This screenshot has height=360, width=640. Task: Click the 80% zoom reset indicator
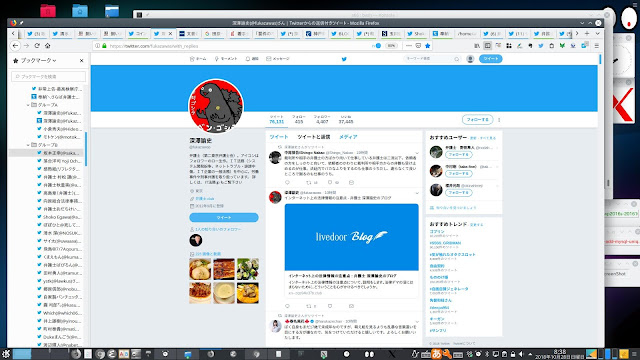point(391,46)
